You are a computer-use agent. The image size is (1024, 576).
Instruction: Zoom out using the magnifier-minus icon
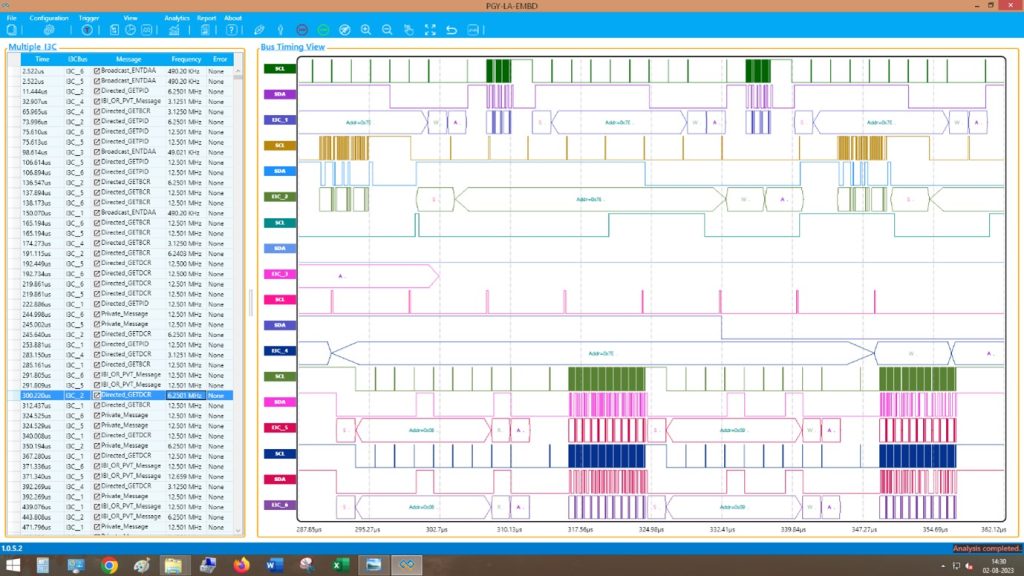(x=387, y=30)
